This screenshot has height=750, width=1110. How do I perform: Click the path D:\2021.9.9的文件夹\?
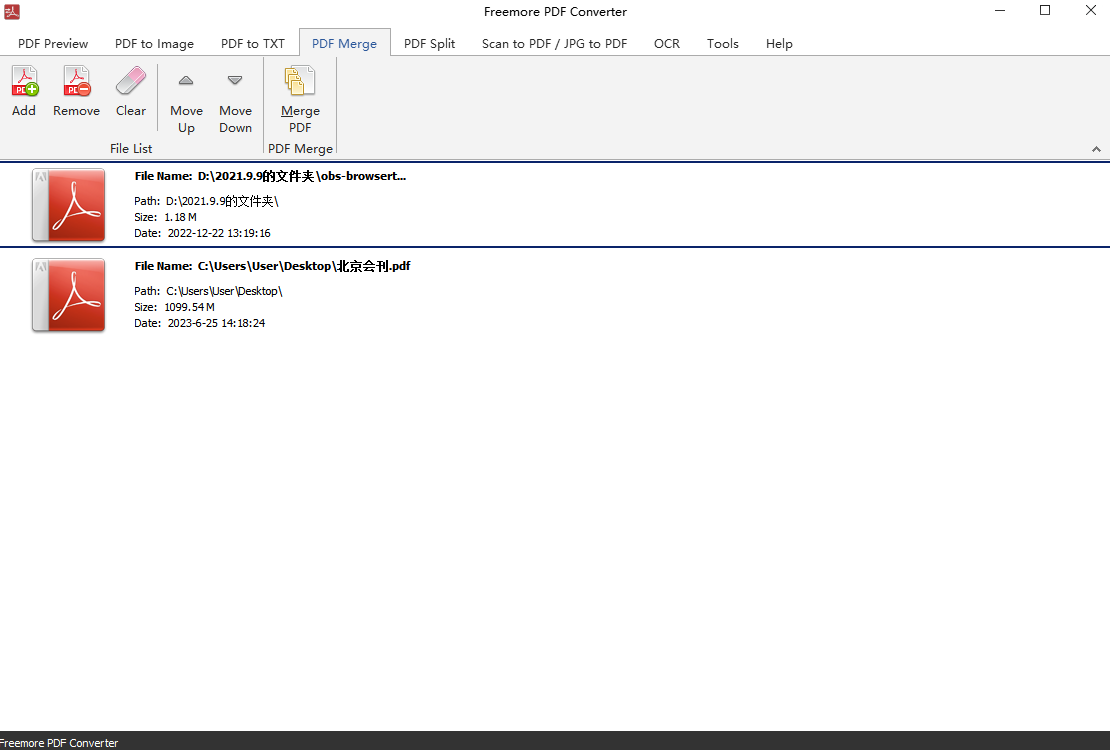tap(222, 201)
